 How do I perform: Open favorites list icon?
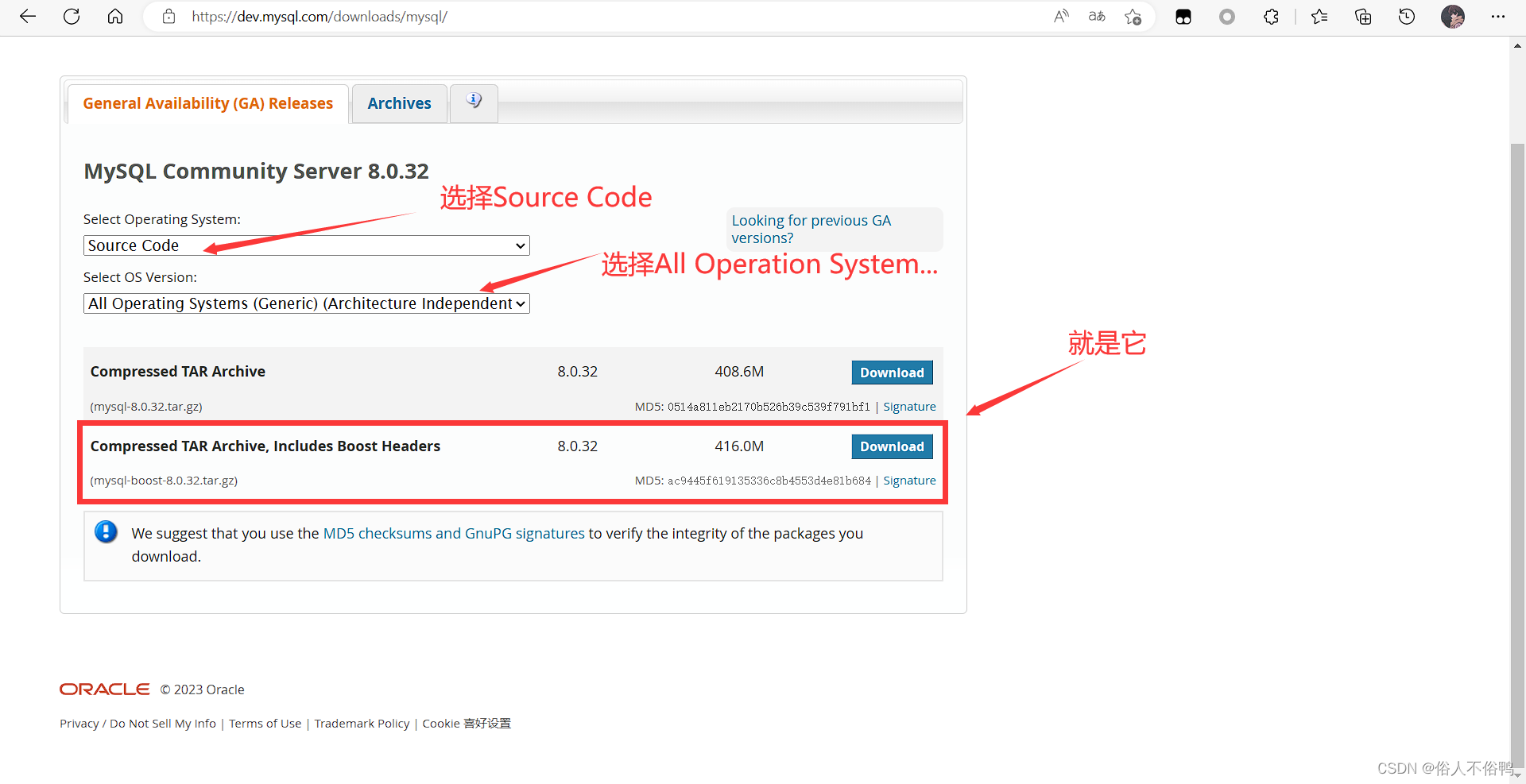click(1319, 17)
